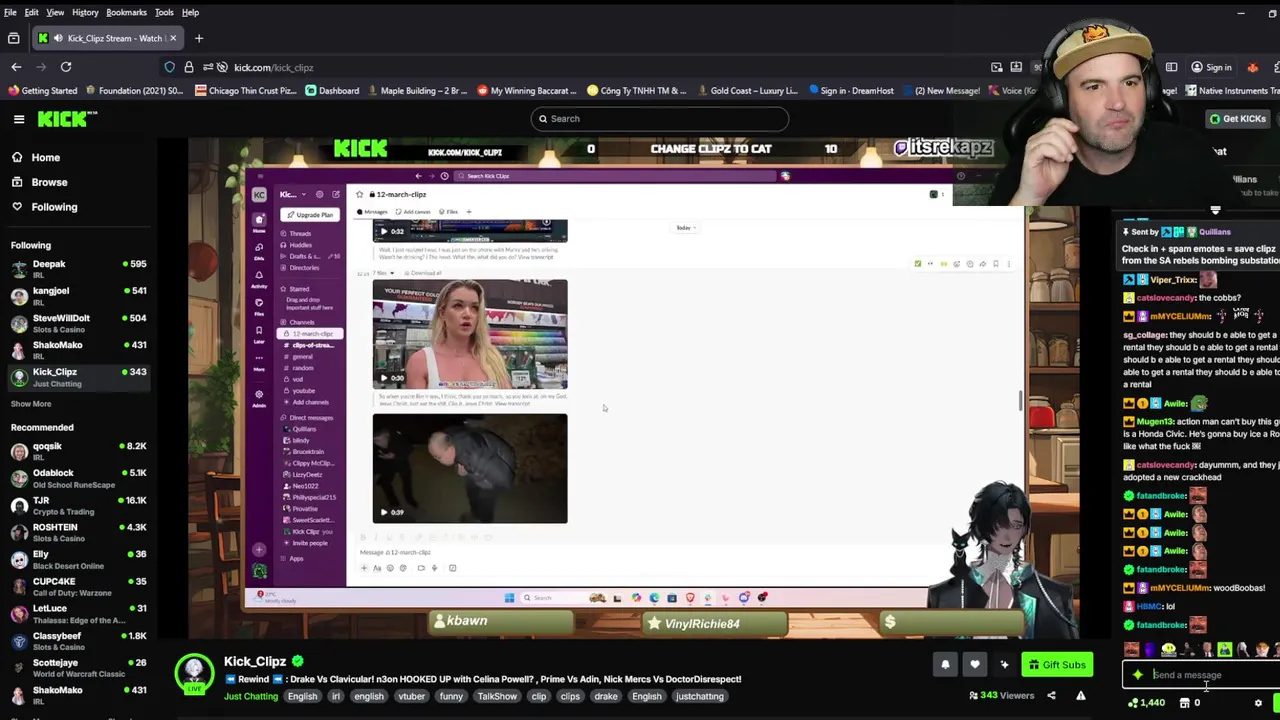Click the drake tag
The height and width of the screenshot is (720, 1280).
tap(605, 696)
